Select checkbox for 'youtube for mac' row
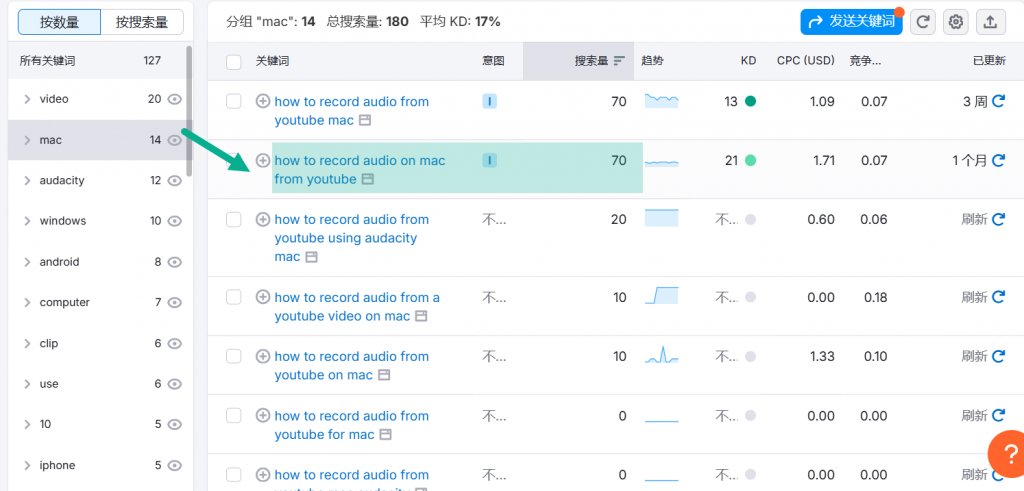 pyautogui.click(x=233, y=415)
